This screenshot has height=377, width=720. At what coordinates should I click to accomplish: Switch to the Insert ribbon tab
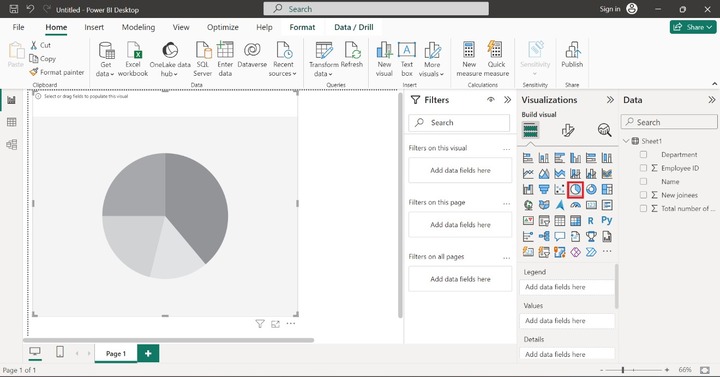tap(94, 27)
